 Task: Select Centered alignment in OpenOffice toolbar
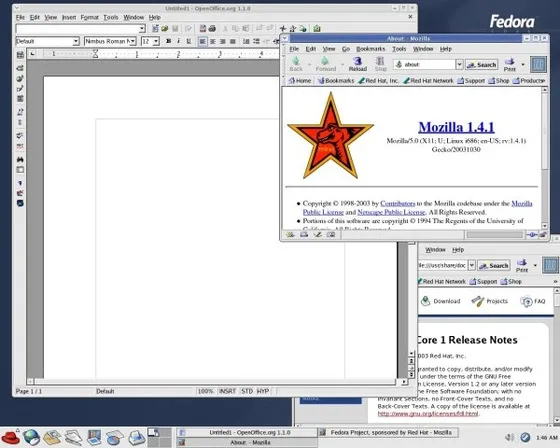click(212, 41)
